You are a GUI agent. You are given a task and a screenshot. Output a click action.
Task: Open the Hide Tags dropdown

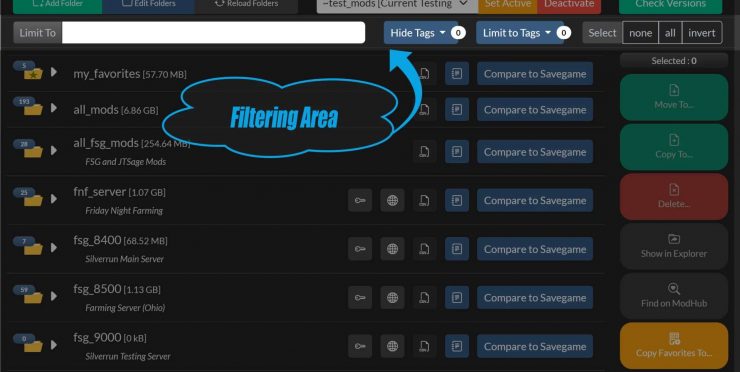point(420,33)
